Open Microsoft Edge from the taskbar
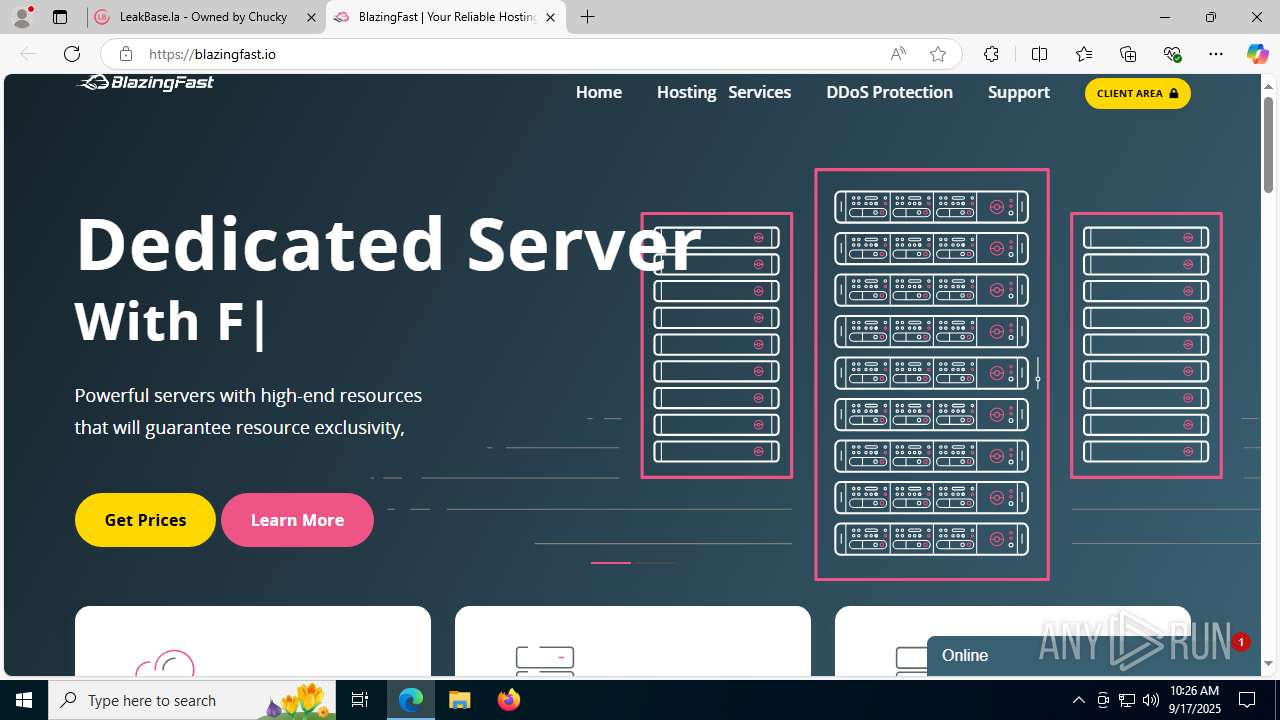 [x=411, y=700]
